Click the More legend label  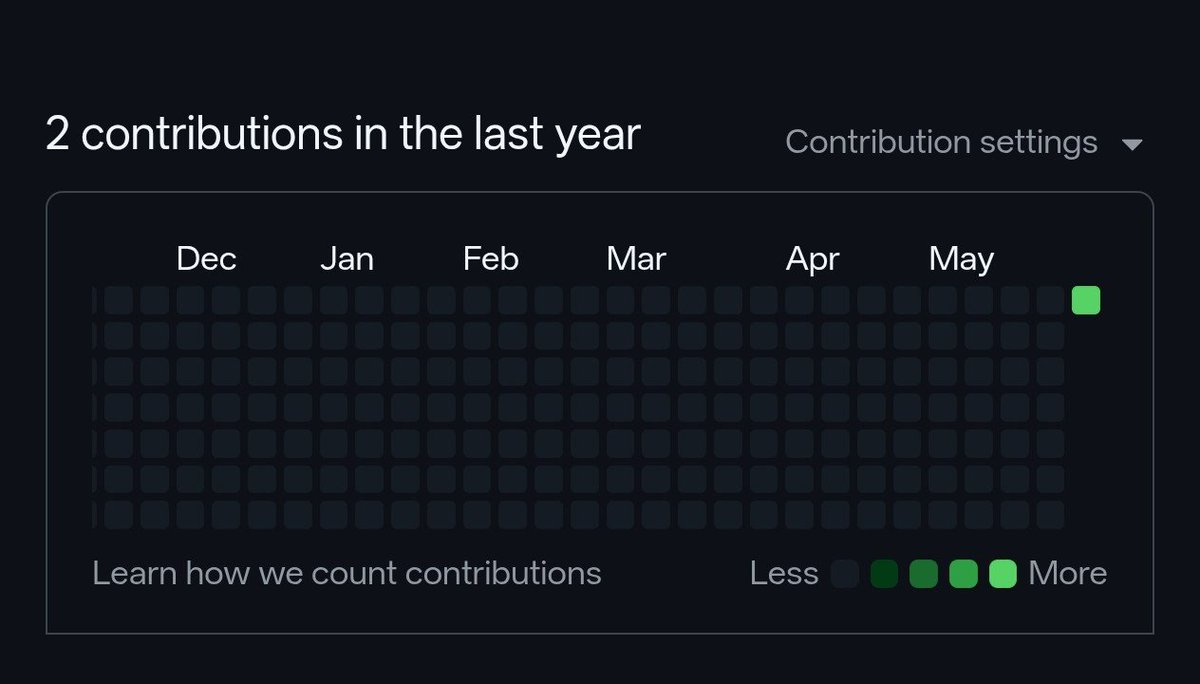coord(1068,574)
